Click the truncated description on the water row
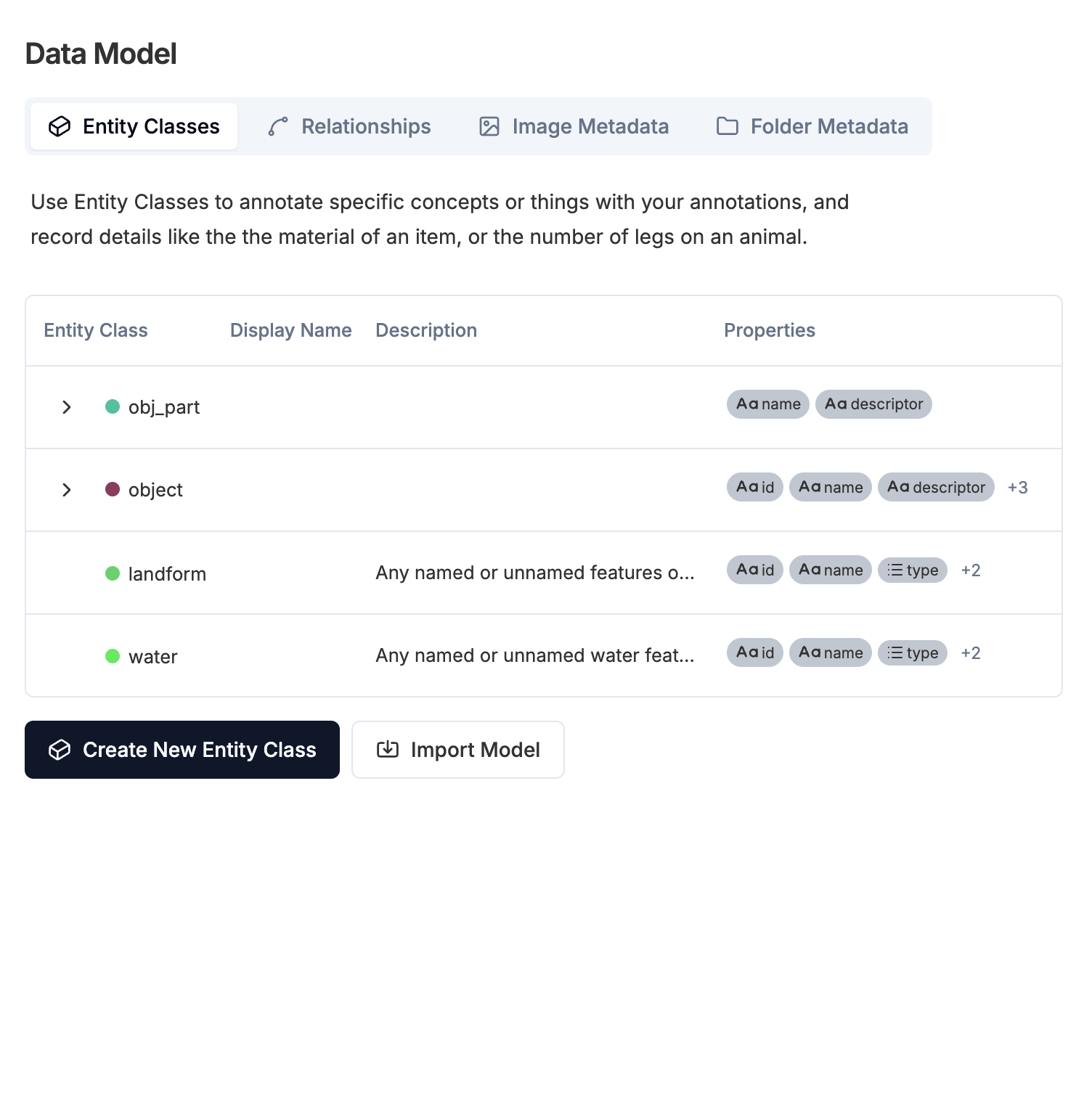This screenshot has width=1092, height=1093. [x=536, y=655]
